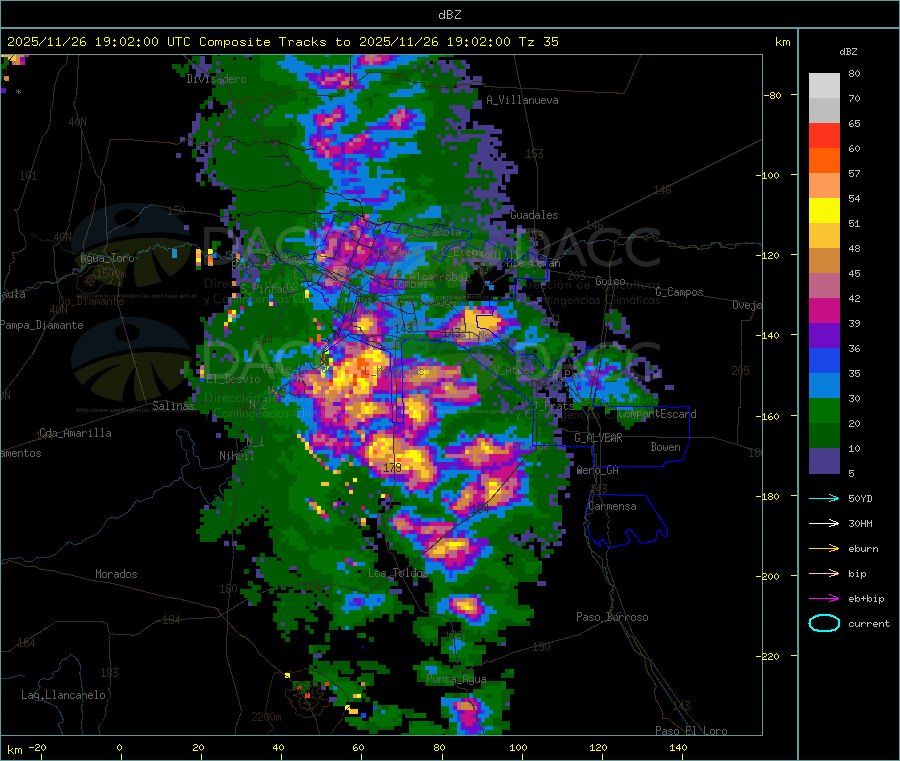This screenshot has height=761, width=900.
Task: Click the cyan 50YD track arrow
Action: pos(824,498)
